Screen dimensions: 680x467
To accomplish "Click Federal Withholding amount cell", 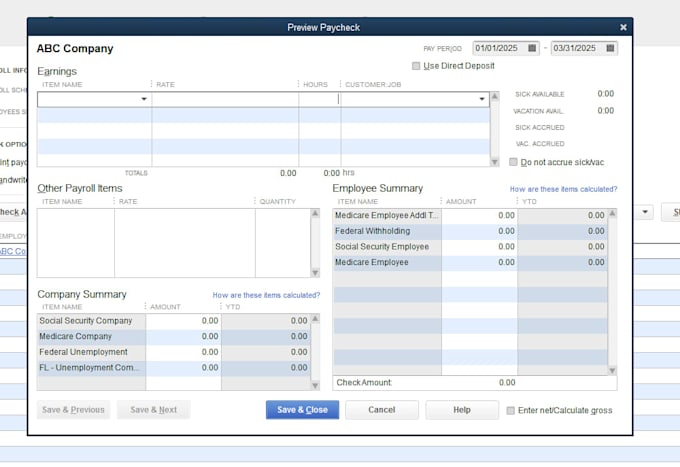I will click(480, 231).
